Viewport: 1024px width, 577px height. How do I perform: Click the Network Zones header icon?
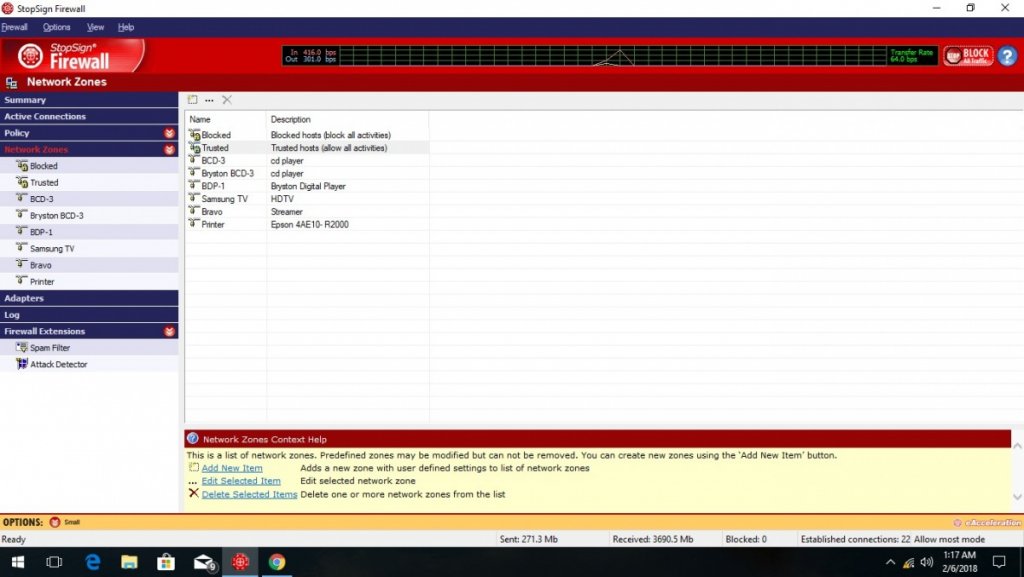[11, 83]
